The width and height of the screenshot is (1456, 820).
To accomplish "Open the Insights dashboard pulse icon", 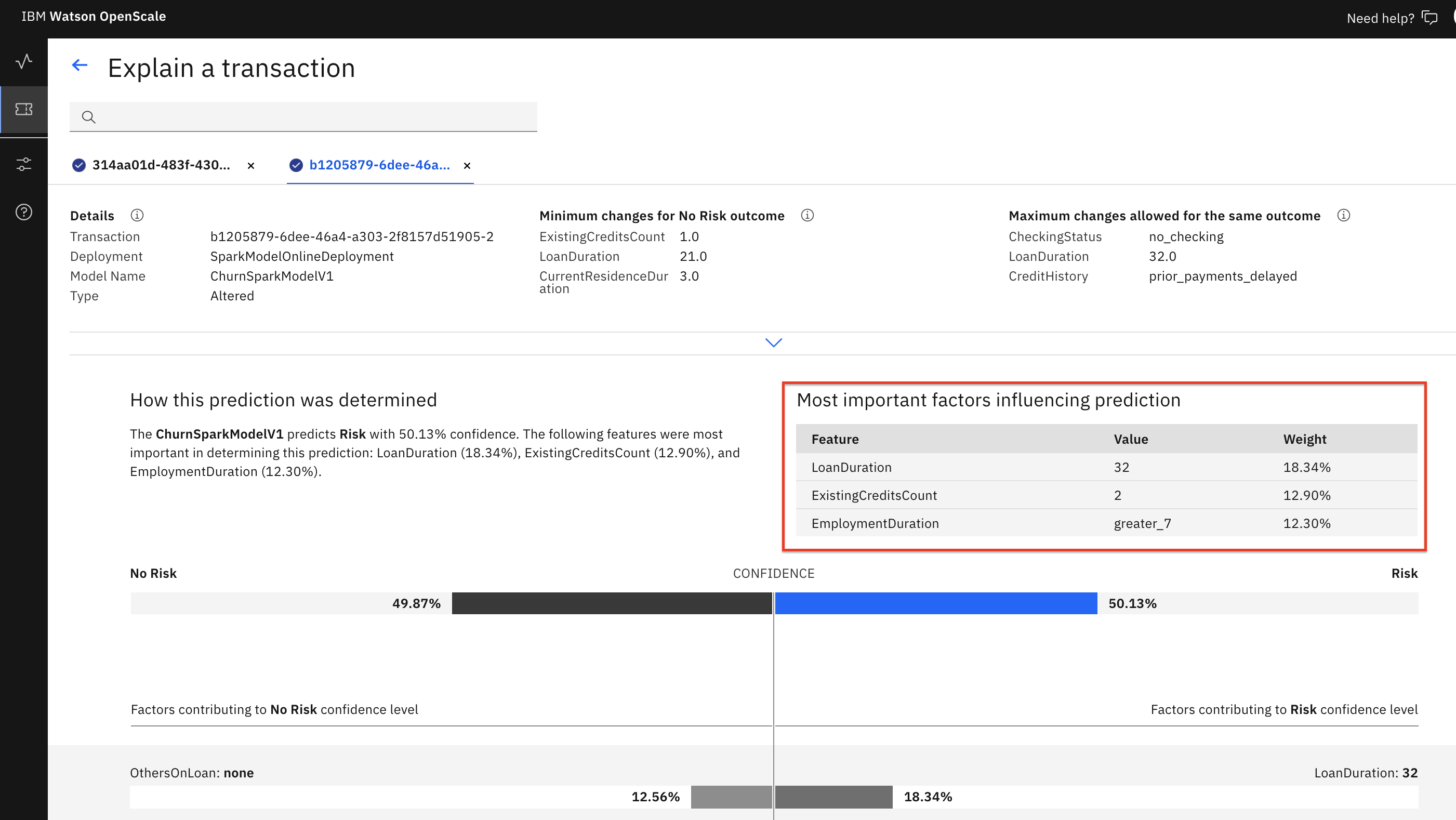I will (x=24, y=61).
